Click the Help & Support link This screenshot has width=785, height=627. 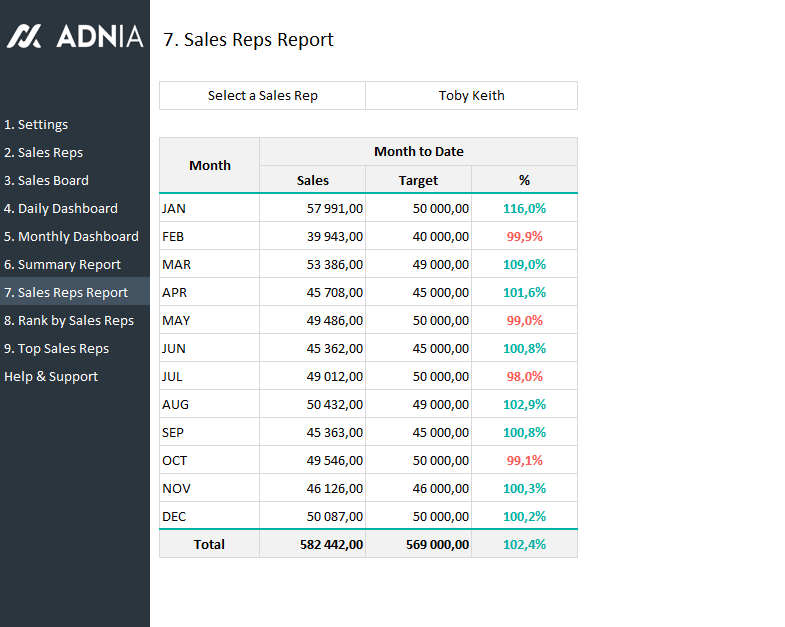pos(51,377)
